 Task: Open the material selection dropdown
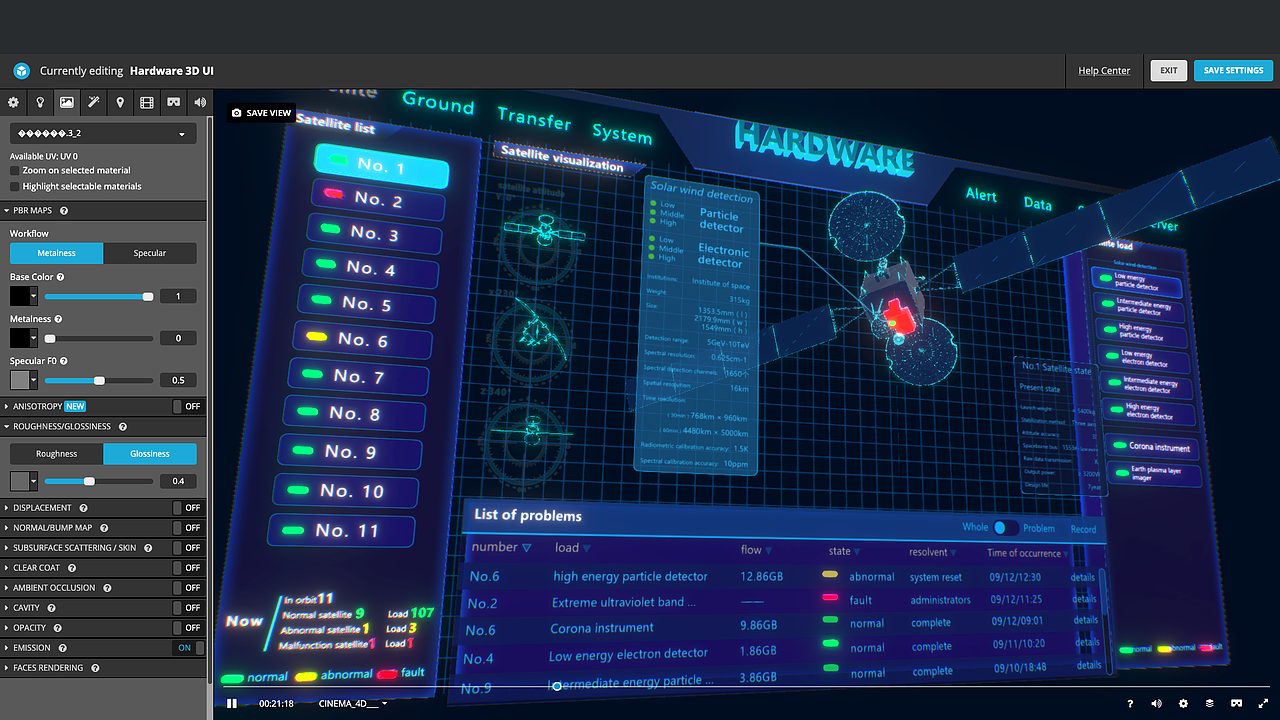click(x=103, y=133)
